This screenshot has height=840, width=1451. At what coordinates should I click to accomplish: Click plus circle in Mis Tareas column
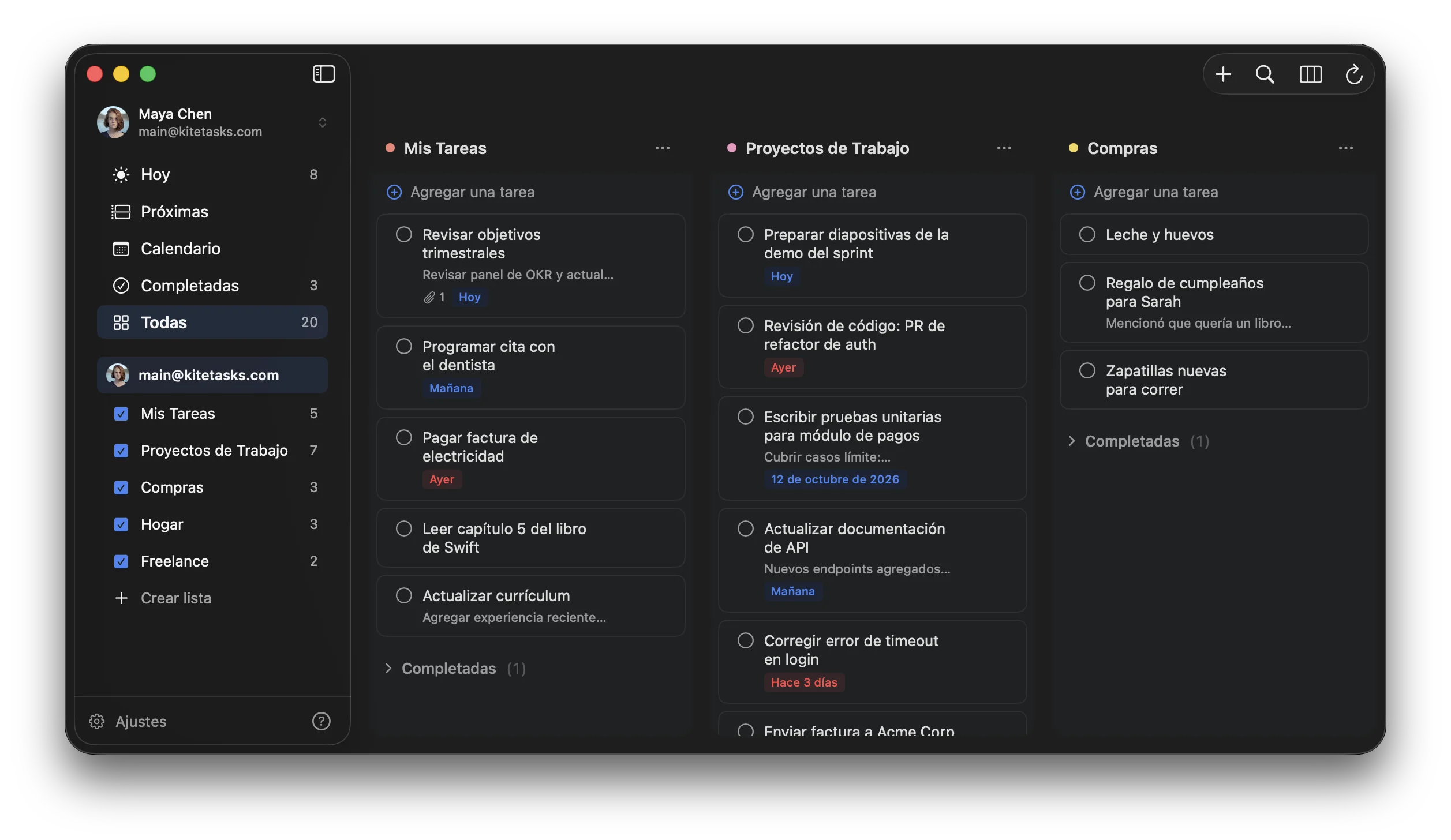coord(394,192)
